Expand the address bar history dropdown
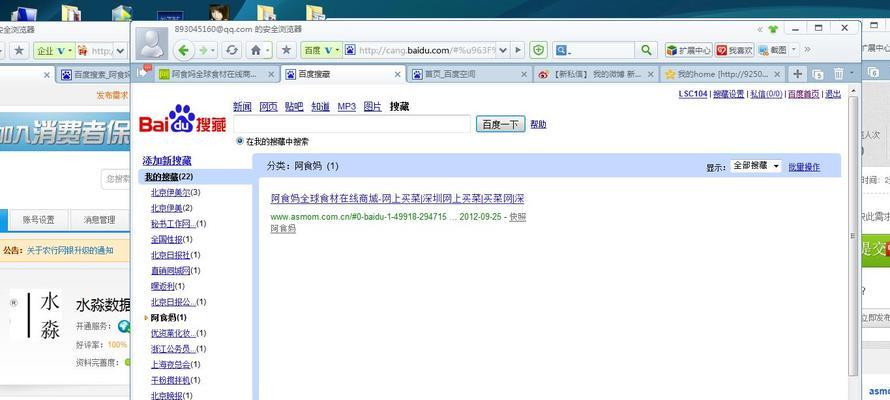Image resolution: width=890 pixels, height=400 pixels. pos(503,50)
